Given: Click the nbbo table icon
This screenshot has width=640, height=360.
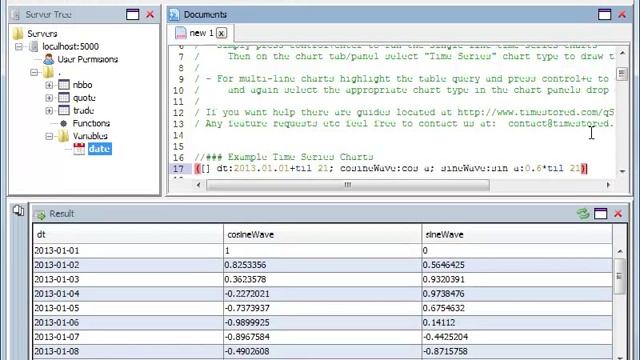Looking at the screenshot, I should click(x=64, y=85).
